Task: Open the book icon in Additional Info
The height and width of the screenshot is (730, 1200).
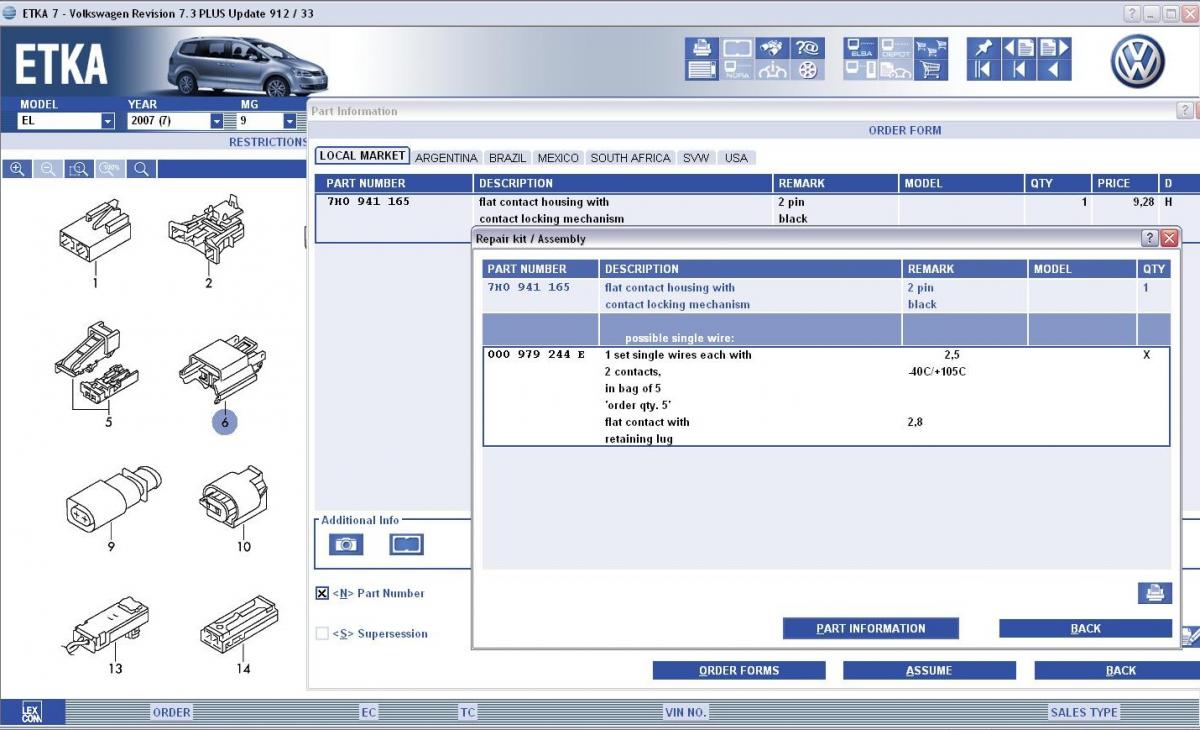Action: point(407,544)
